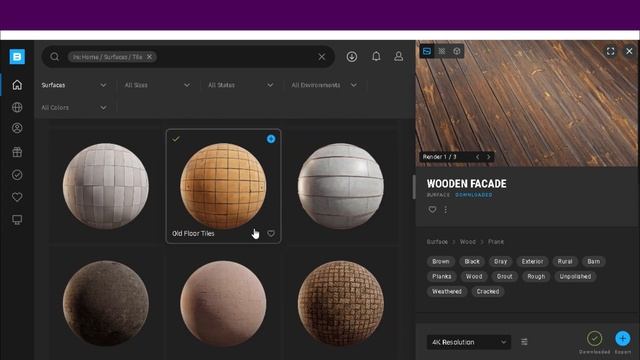The image size is (640, 360).
Task: Select the pink plain sphere thumbnail
Action: (x=223, y=304)
